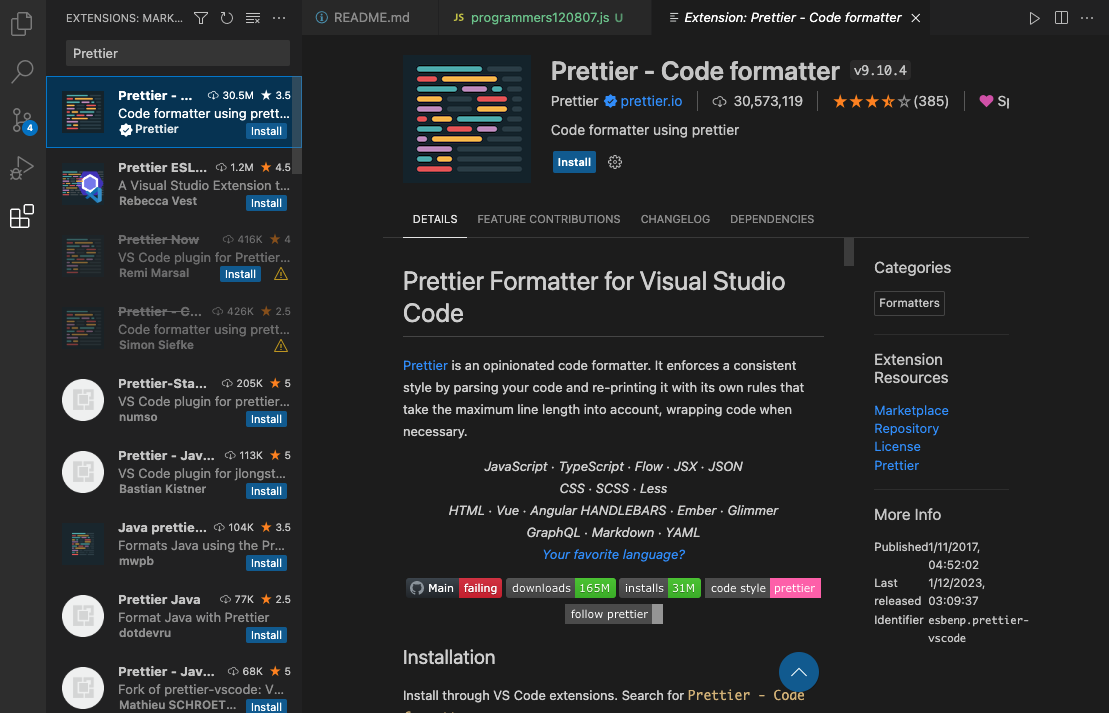Click the pink heart sponsor icon
This screenshot has width=1109, height=713.
coord(986,101)
